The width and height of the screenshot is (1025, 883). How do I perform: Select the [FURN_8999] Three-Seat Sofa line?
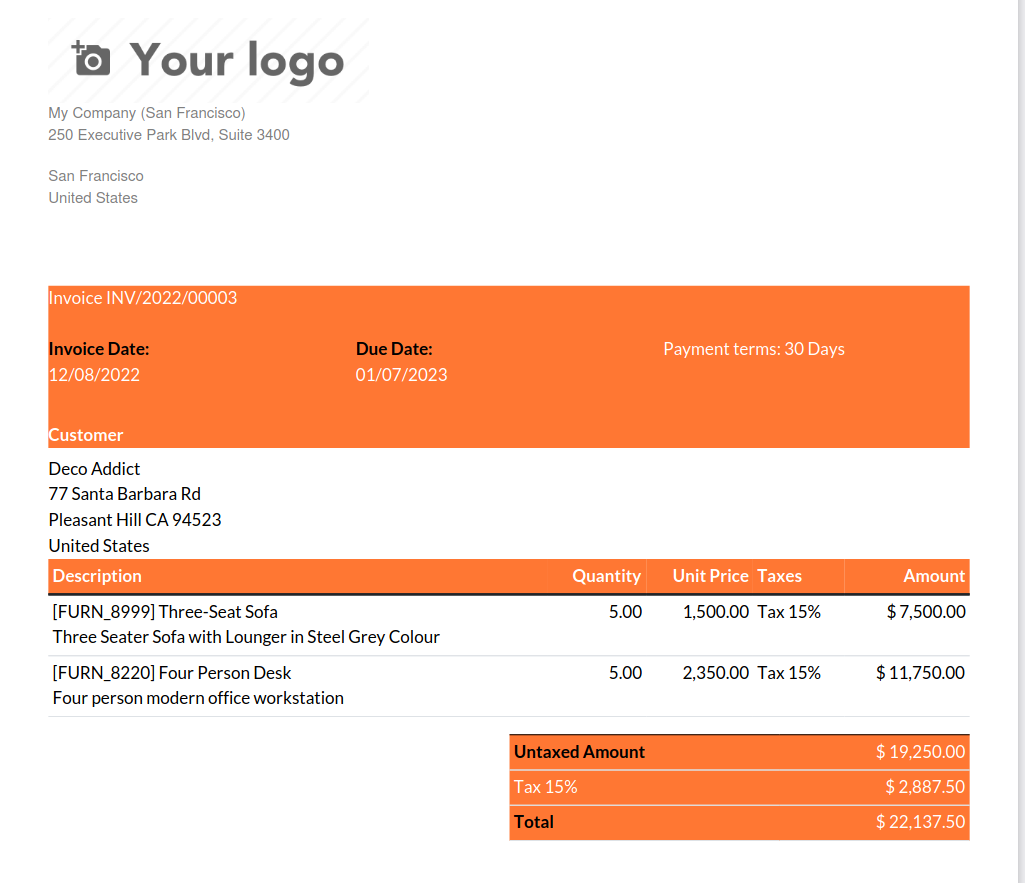[x=165, y=612]
